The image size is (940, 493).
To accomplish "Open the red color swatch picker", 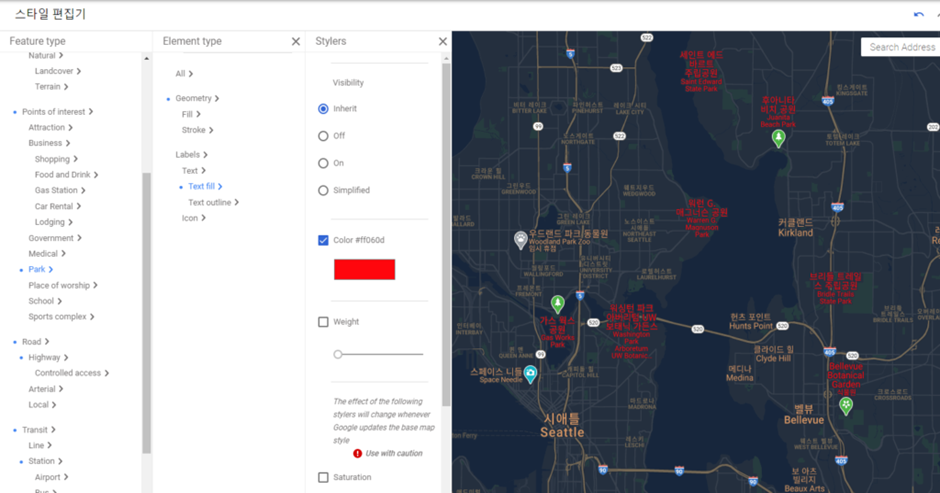I will (x=364, y=269).
